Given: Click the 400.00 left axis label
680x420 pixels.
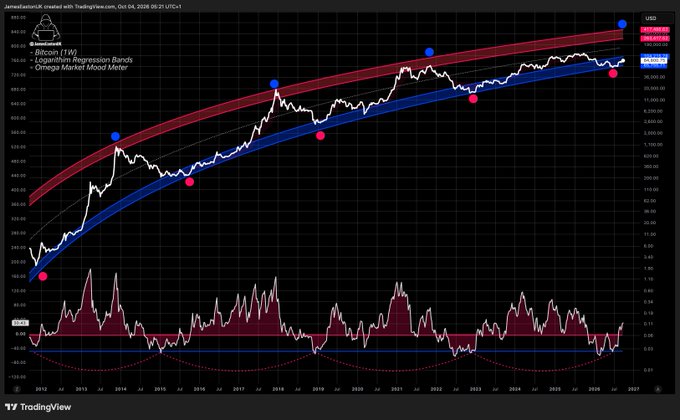Looking at the screenshot, I should coord(18,190).
